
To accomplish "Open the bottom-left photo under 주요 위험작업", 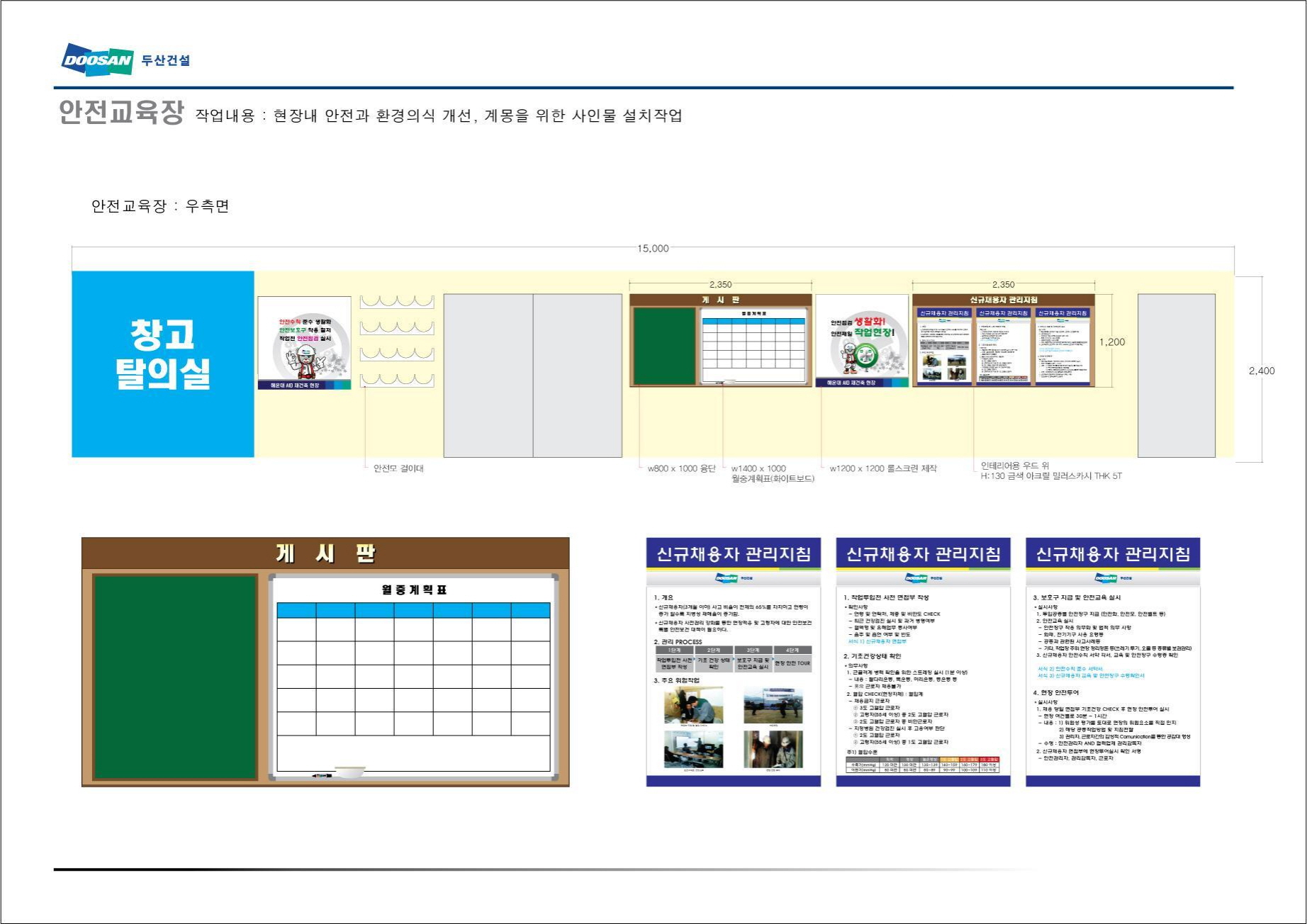I will tap(694, 749).
